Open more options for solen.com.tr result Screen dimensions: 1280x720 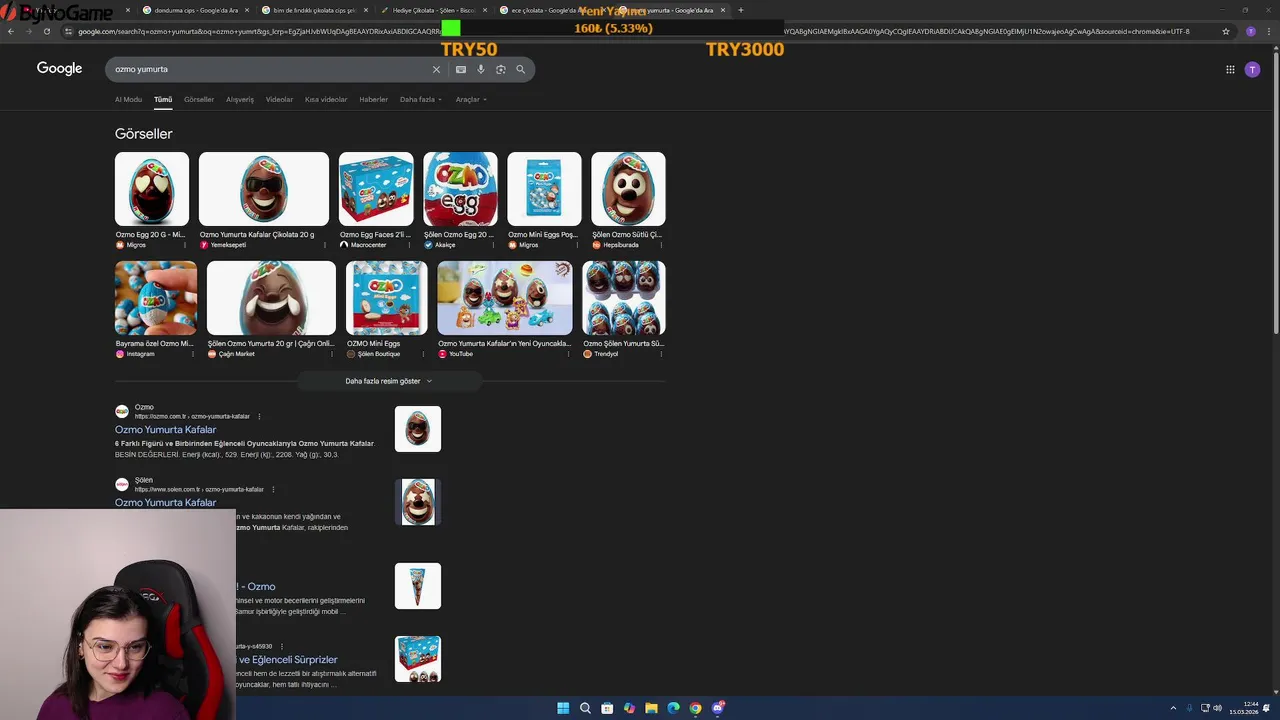[273, 489]
